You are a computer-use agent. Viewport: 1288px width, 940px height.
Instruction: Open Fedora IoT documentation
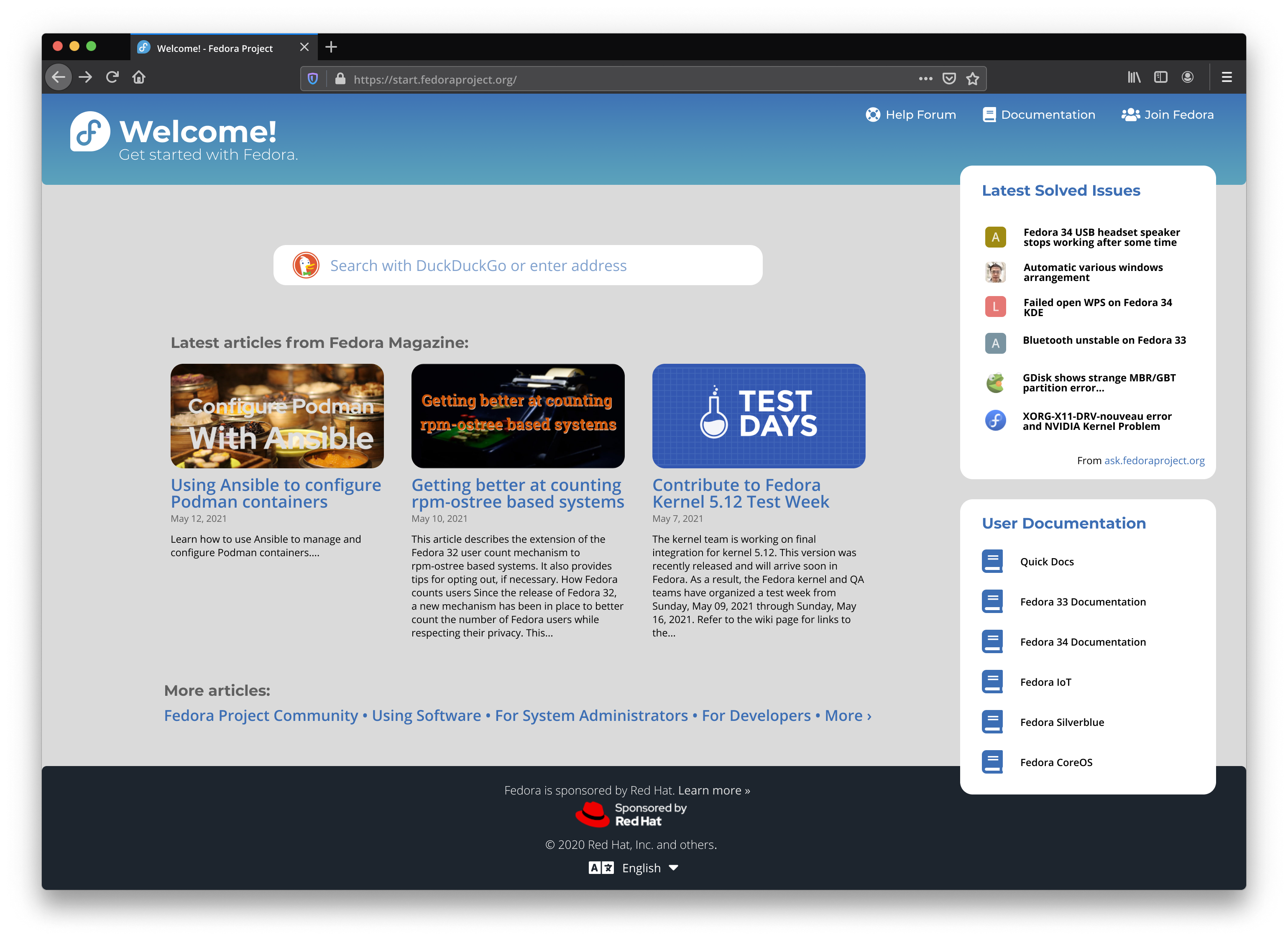point(1045,682)
